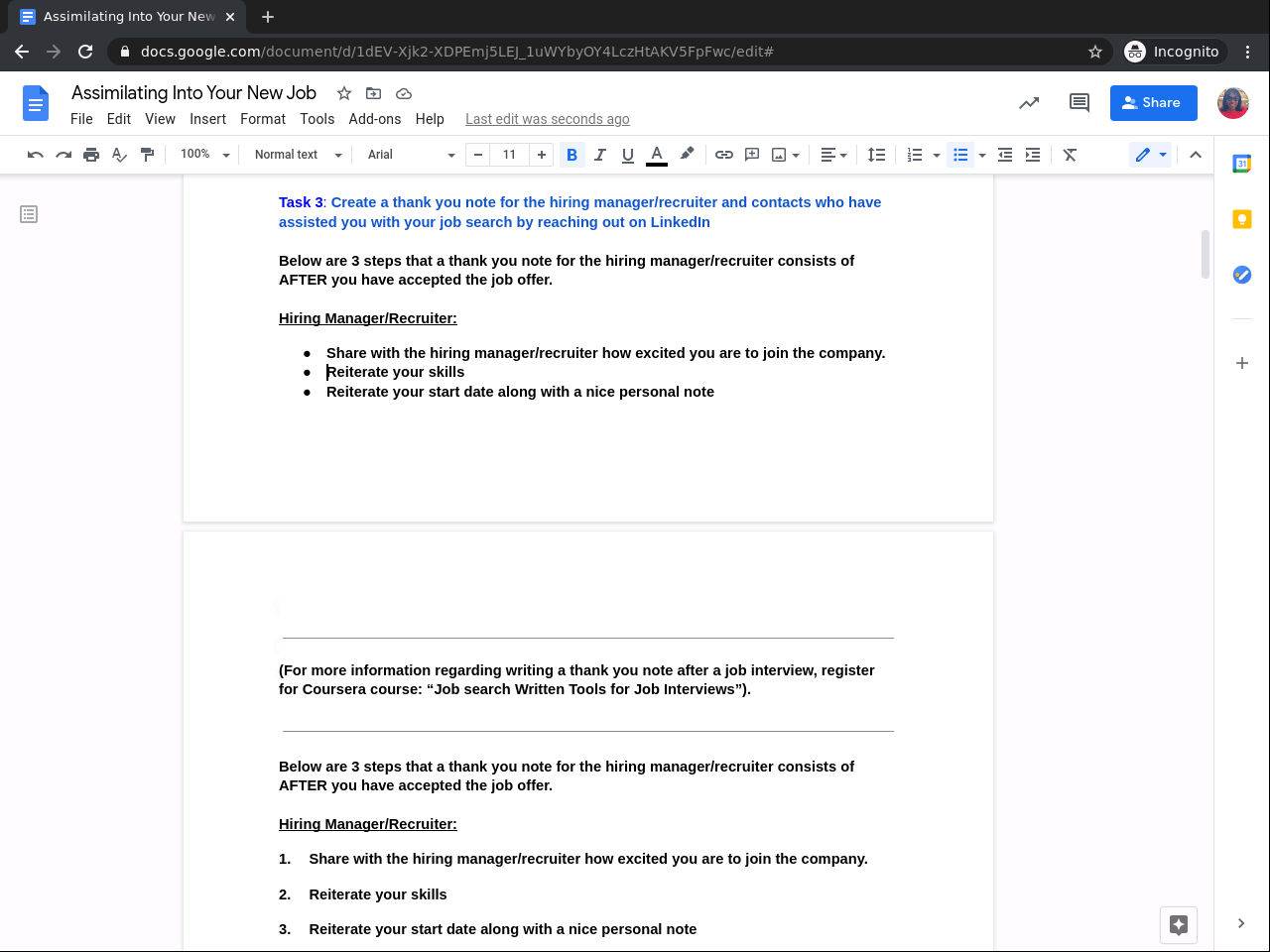The width and height of the screenshot is (1270, 952).
Task: Open the Help menu
Action: tap(430, 119)
